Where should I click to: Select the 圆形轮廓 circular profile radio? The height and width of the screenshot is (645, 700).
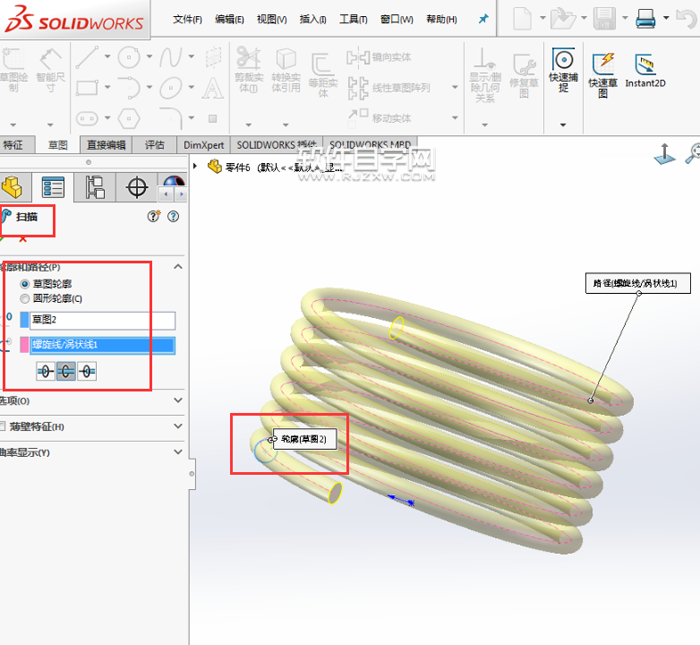[25, 299]
